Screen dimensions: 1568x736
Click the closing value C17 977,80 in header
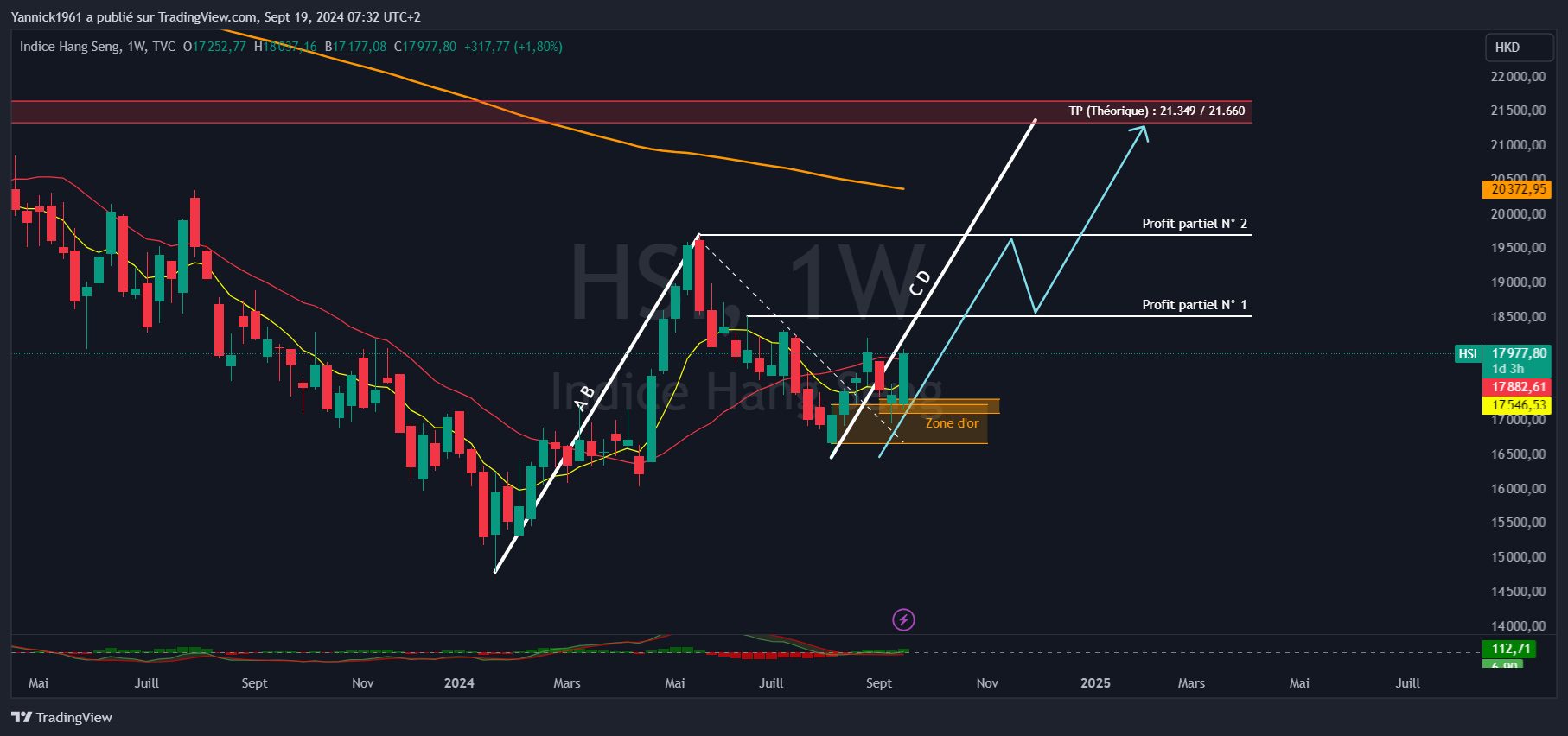pyautogui.click(x=425, y=47)
